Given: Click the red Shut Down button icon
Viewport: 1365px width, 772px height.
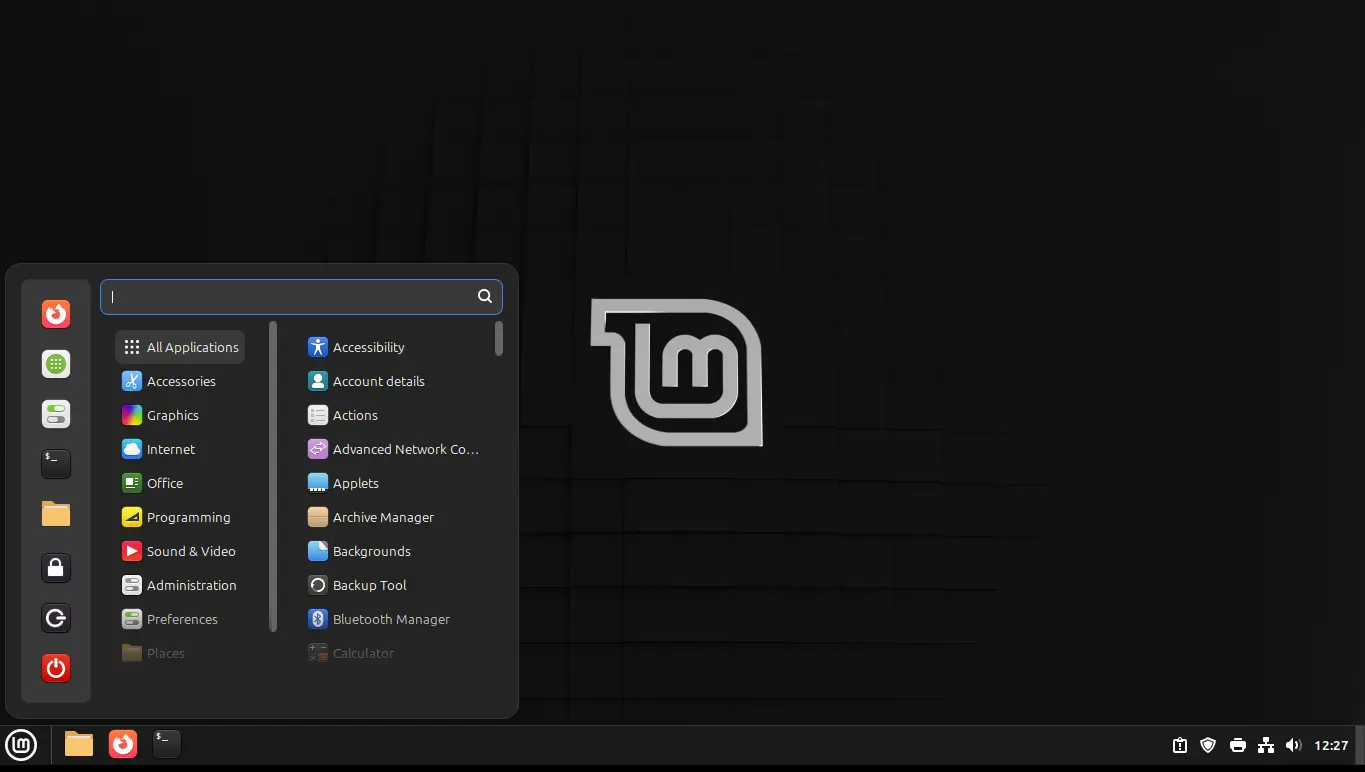Looking at the screenshot, I should click(56, 668).
